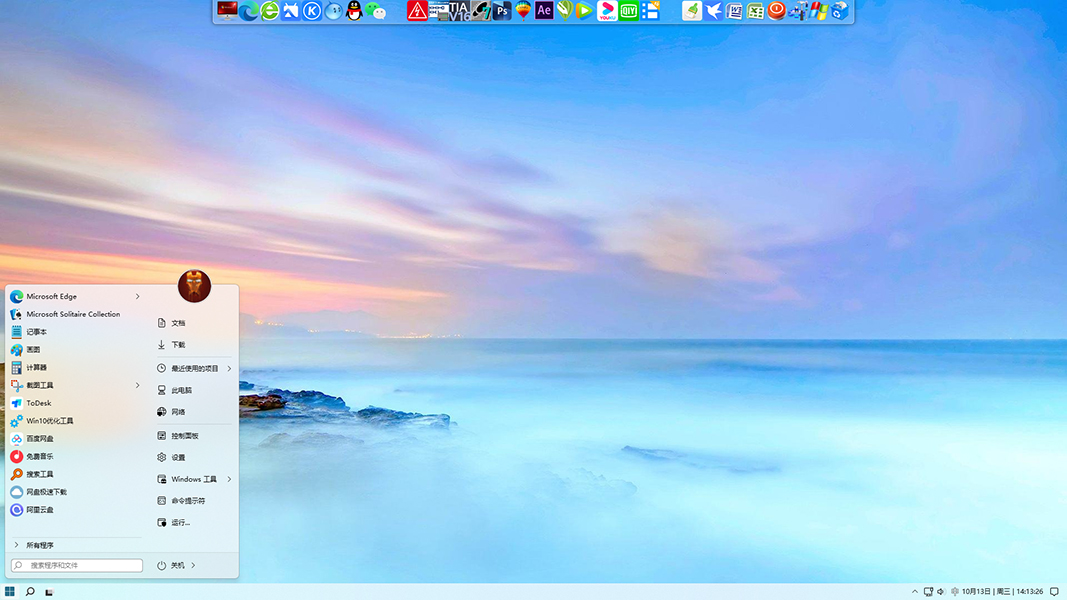Select 命令提示符 in the start menu
The height and width of the screenshot is (600, 1067).
(187, 501)
